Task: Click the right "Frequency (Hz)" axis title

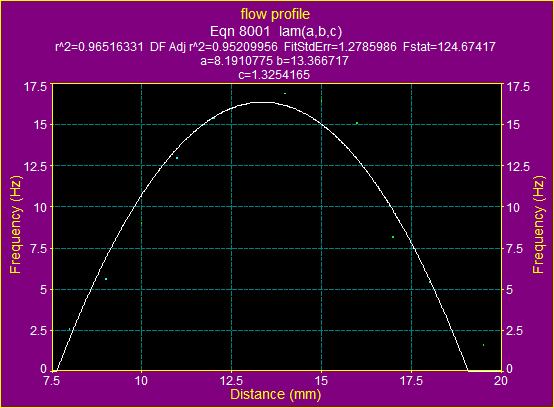Action: point(538,225)
